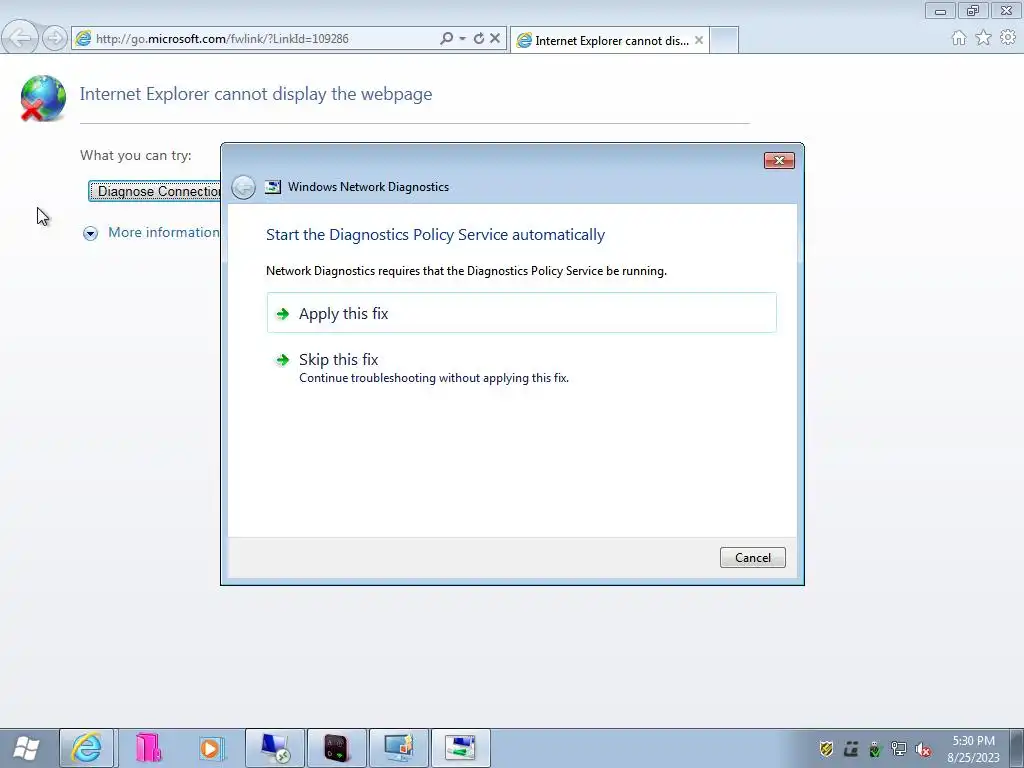
Task: Open the dark terminal app taskbar icon
Action: point(336,748)
